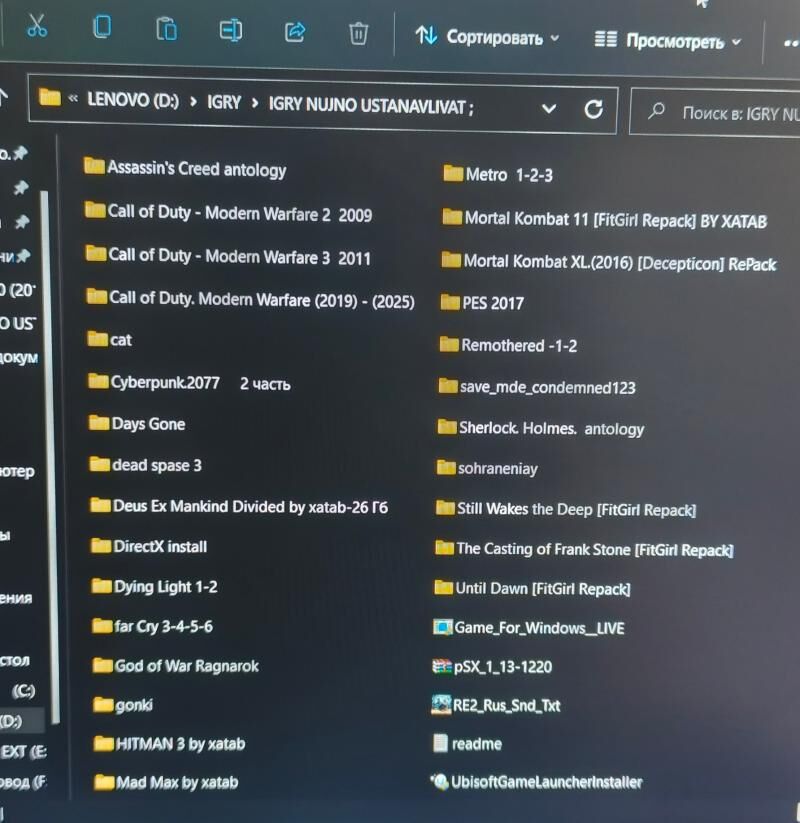This screenshot has width=800, height=823.
Task: Select Until Dawn [FitGirl Repack] folder
Action: click(x=532, y=588)
